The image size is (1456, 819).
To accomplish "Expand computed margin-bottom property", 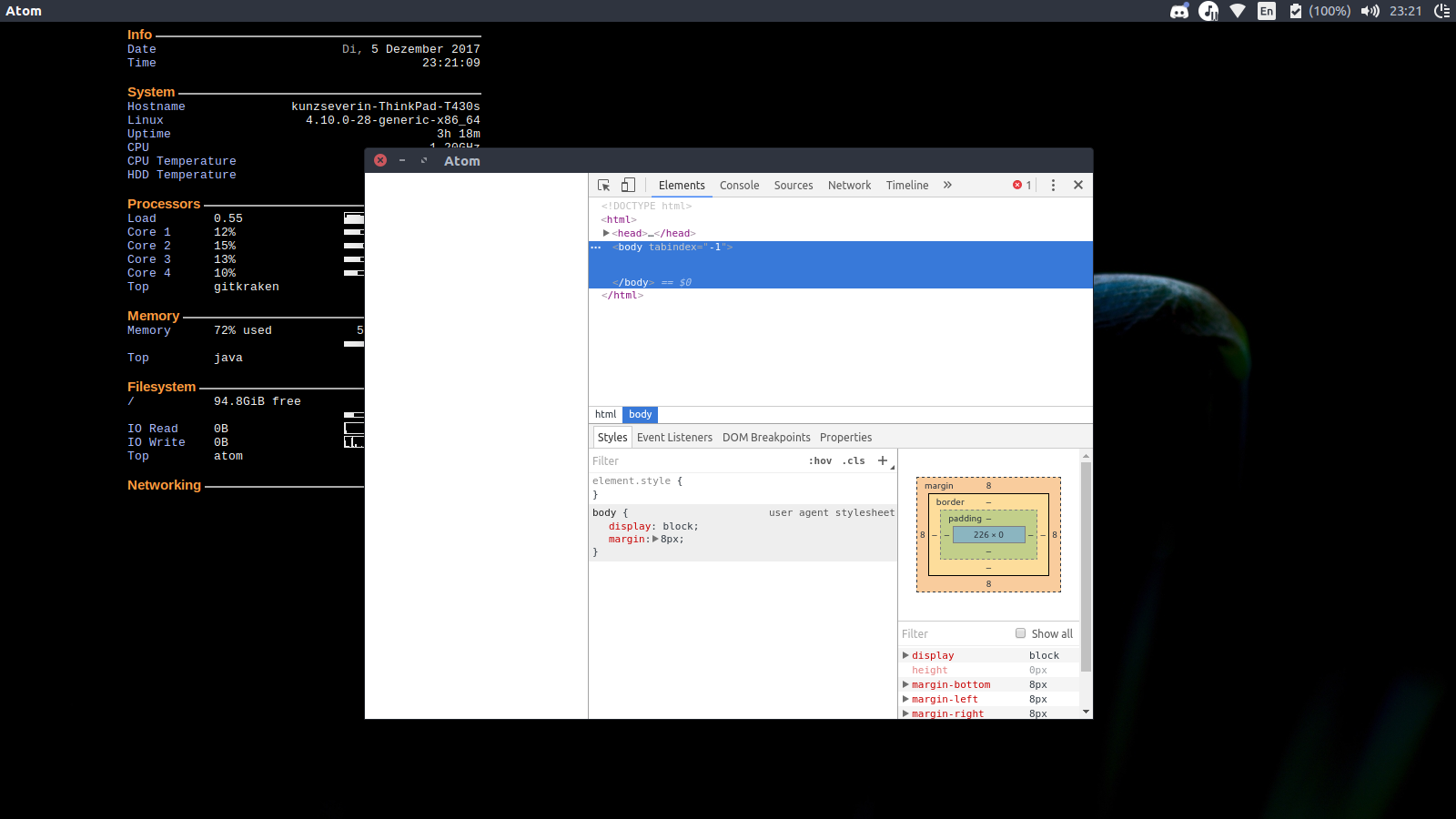I will click(905, 684).
